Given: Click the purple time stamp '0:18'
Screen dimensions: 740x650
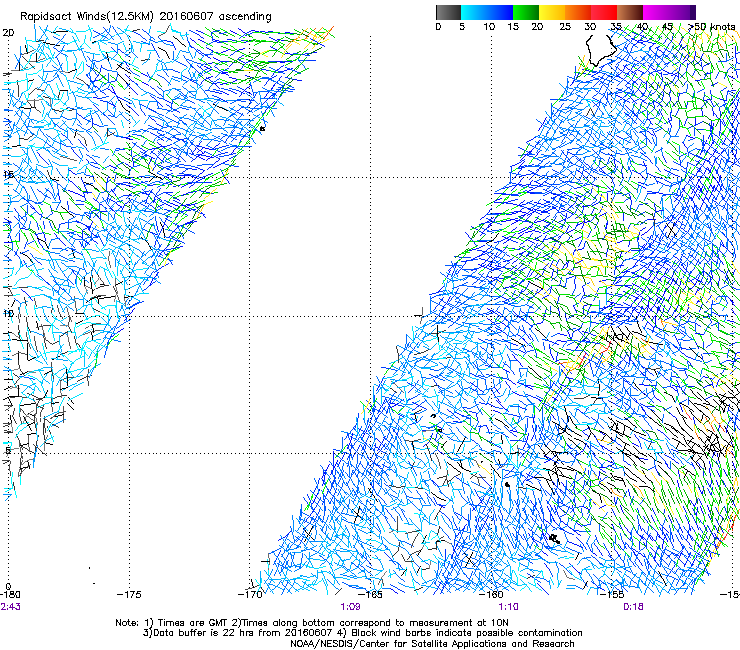Looking at the screenshot, I should pyautogui.click(x=633, y=607).
